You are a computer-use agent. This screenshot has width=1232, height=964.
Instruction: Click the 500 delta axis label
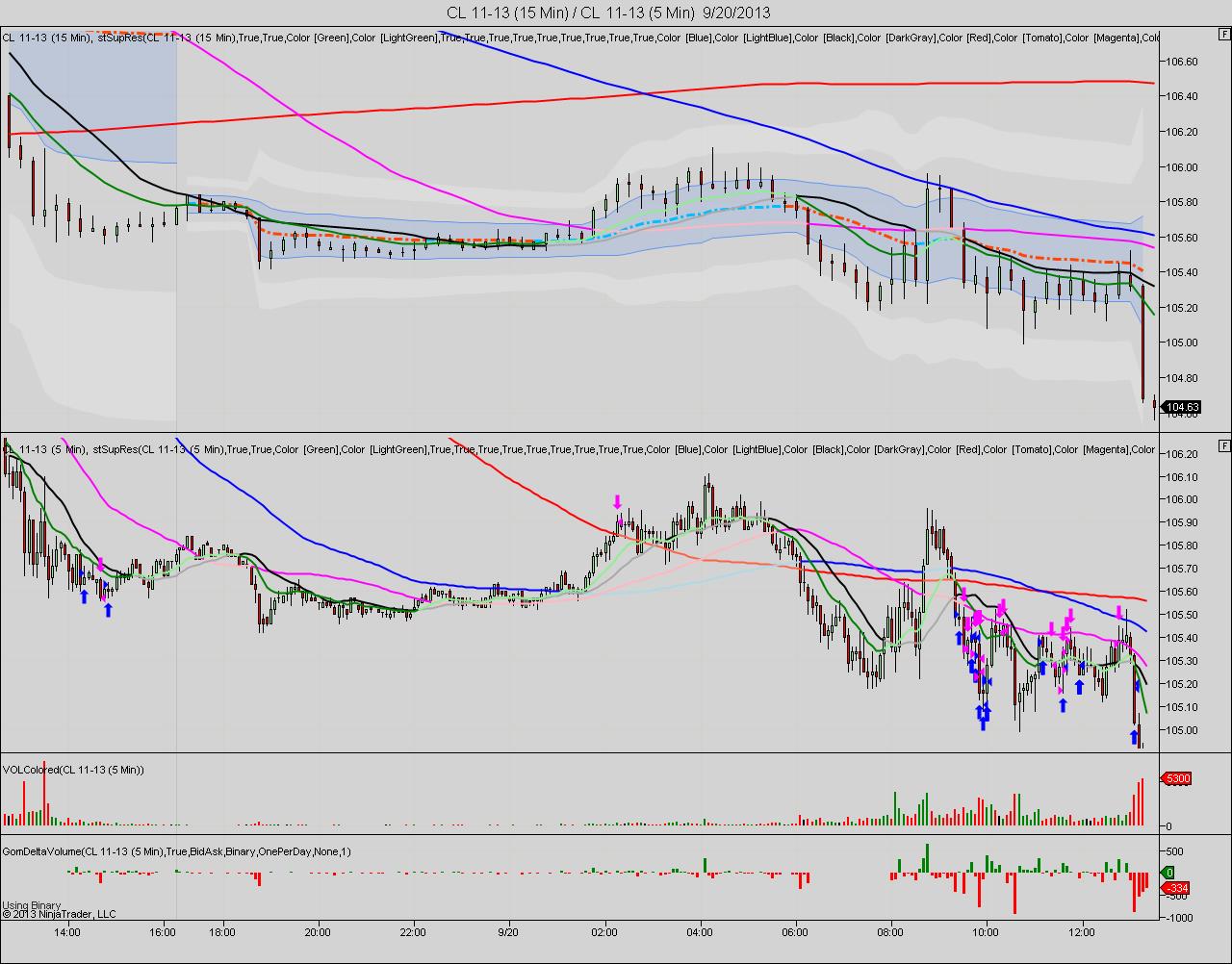pos(1174,852)
